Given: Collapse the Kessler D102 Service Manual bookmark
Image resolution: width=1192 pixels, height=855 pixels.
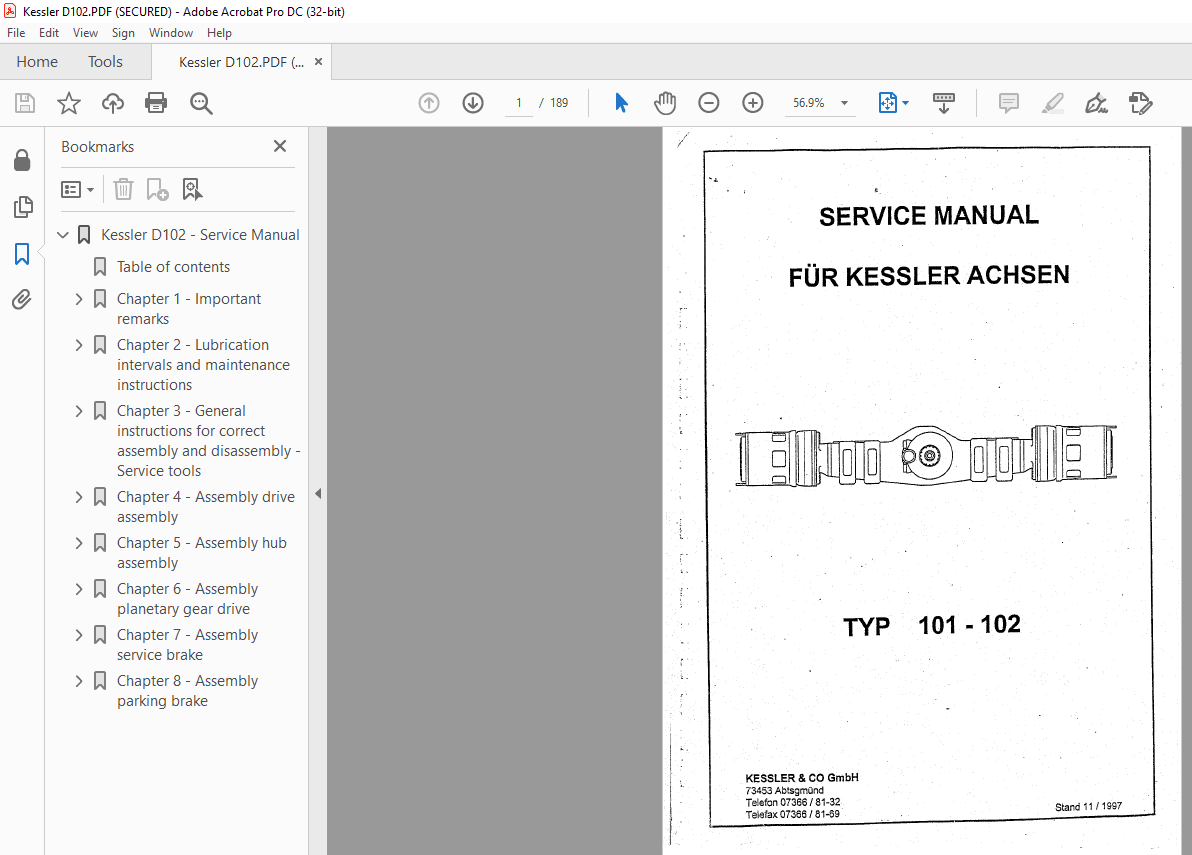Looking at the screenshot, I should (63, 234).
